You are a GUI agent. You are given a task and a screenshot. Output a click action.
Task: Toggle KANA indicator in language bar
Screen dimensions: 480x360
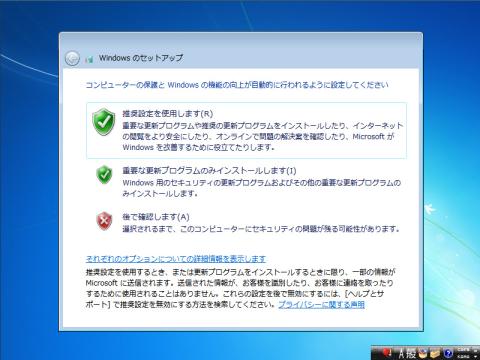click(464, 357)
